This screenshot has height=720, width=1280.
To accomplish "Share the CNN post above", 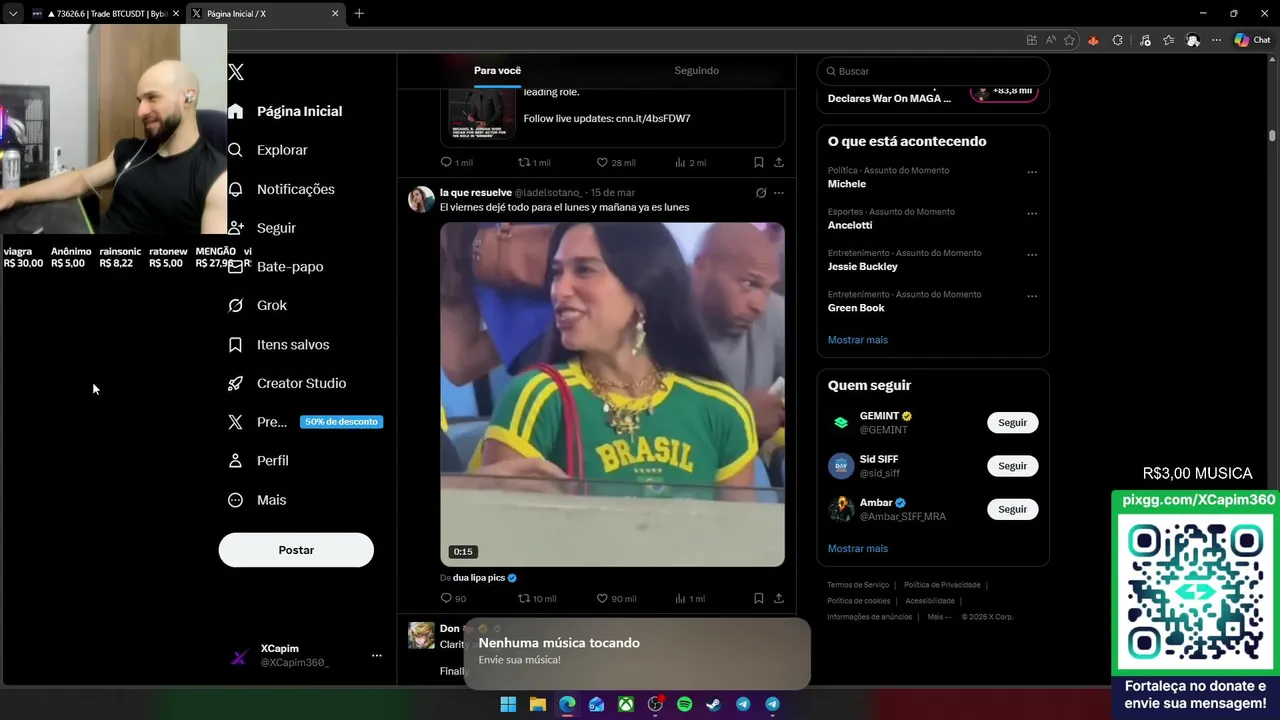I will point(779,162).
